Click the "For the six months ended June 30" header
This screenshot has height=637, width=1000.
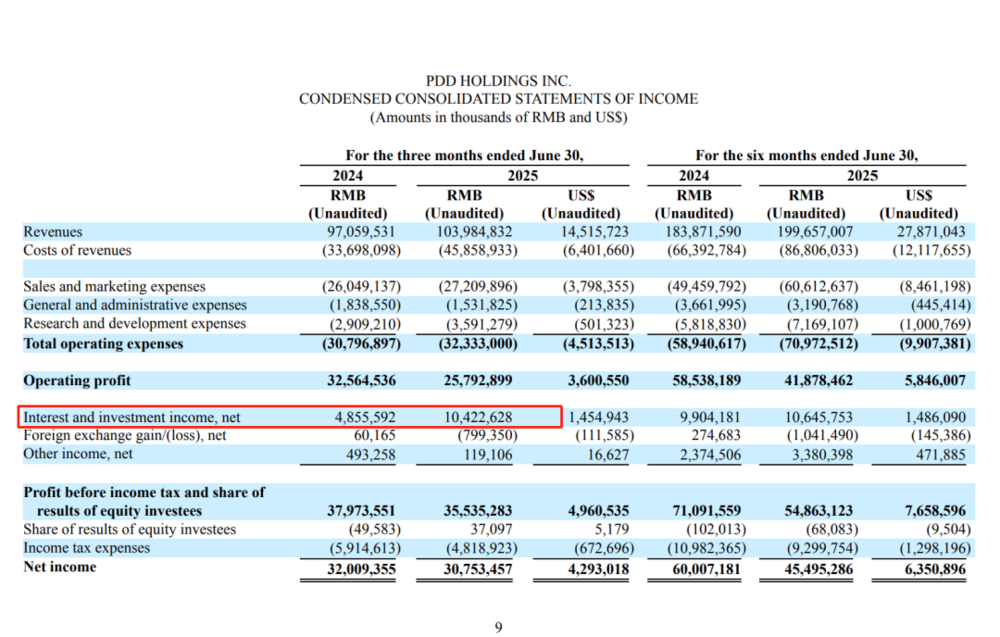806,155
